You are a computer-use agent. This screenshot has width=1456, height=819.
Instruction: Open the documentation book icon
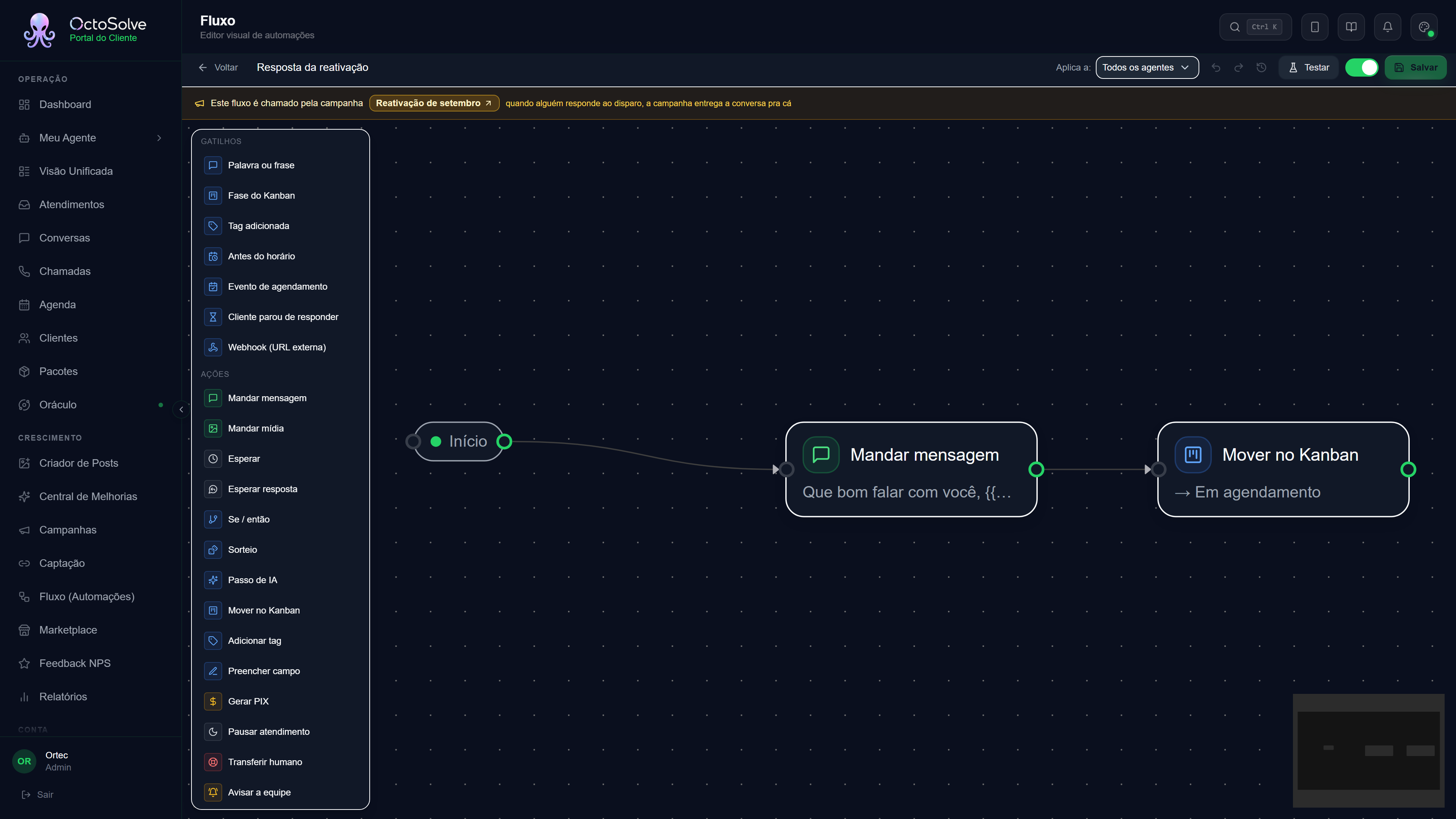point(1351,27)
